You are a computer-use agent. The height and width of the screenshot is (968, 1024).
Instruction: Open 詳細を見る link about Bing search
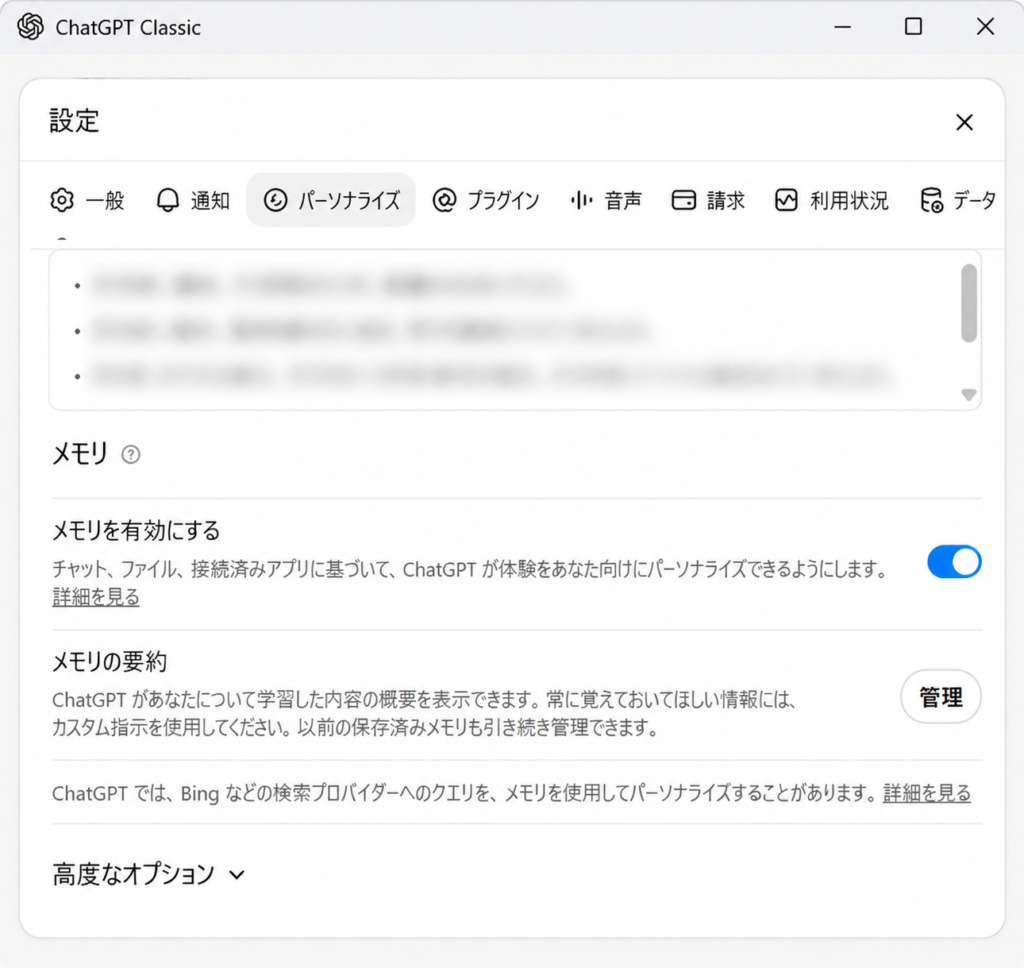pos(927,793)
